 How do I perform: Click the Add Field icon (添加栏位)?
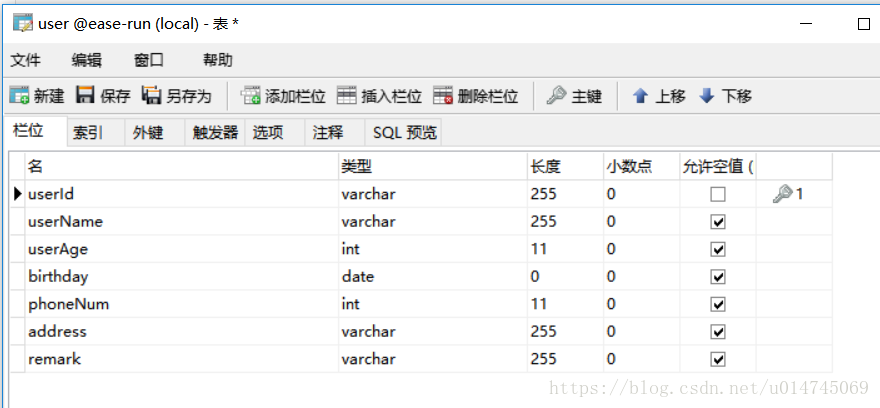click(250, 96)
